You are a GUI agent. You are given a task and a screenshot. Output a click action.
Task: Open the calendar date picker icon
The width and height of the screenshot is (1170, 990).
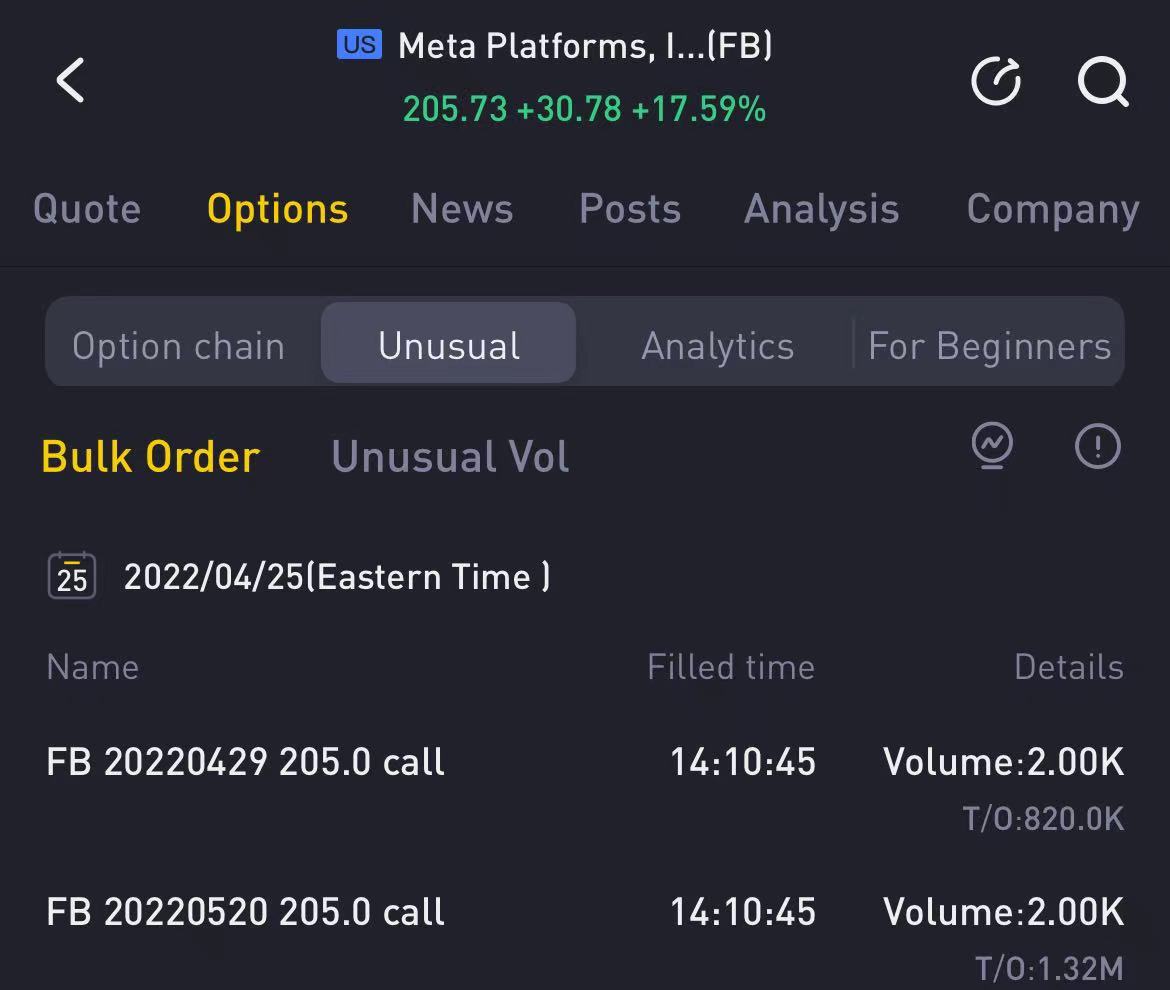(72, 576)
